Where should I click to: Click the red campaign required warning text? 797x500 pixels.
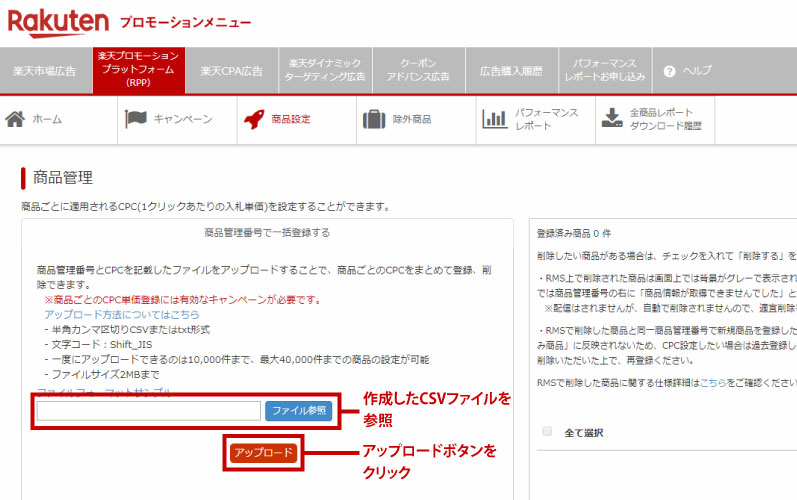pyautogui.click(x=183, y=300)
